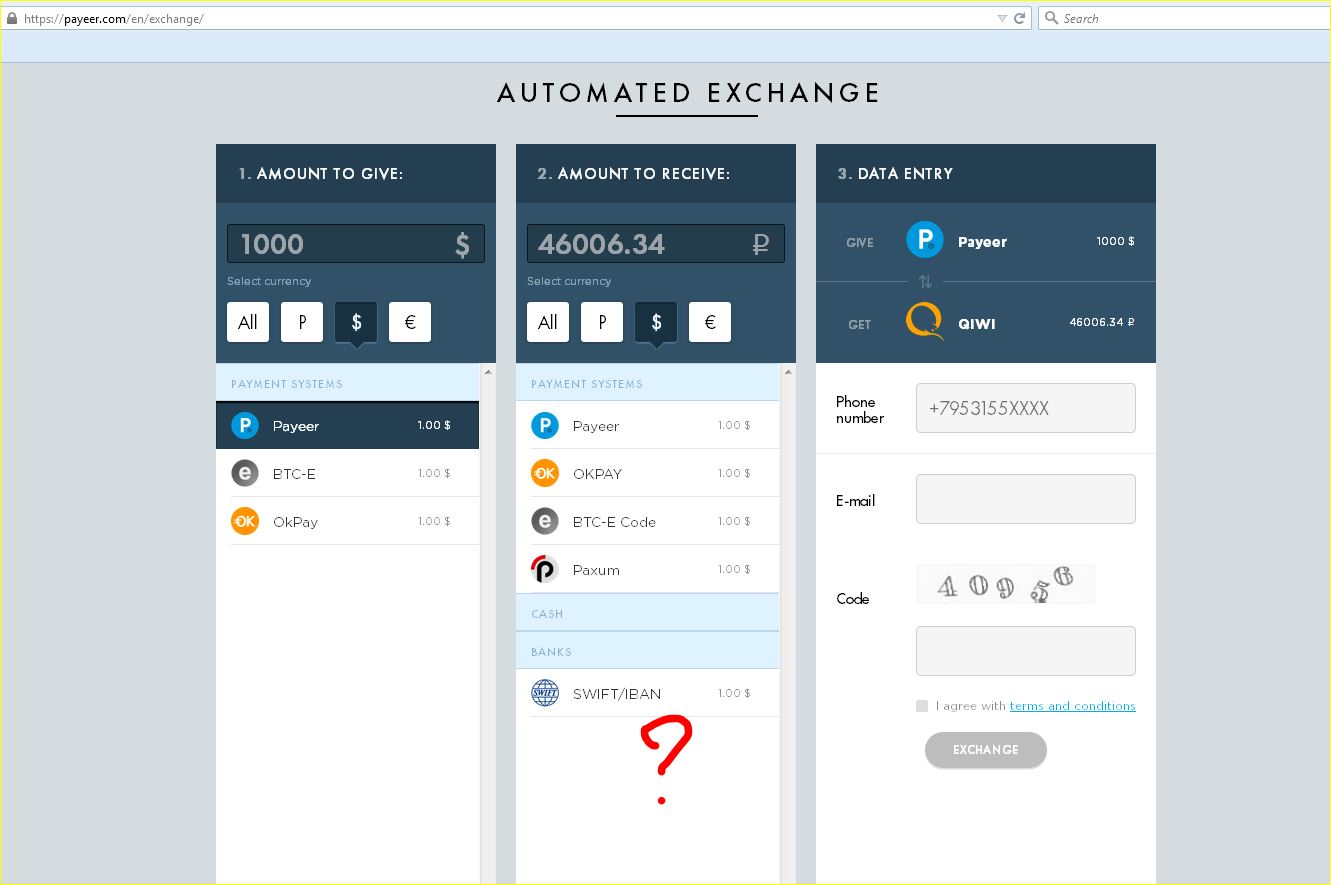The width and height of the screenshot is (1331, 885).
Task: Select dollar currency under Amount to Give
Action: (356, 322)
